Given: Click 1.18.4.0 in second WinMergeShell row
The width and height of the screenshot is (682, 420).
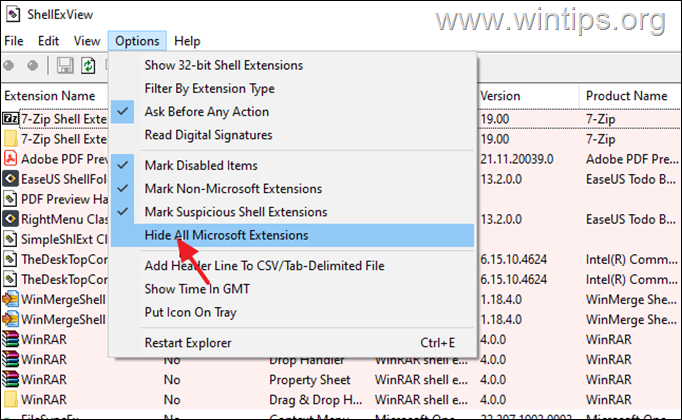Looking at the screenshot, I should tap(501, 320).
